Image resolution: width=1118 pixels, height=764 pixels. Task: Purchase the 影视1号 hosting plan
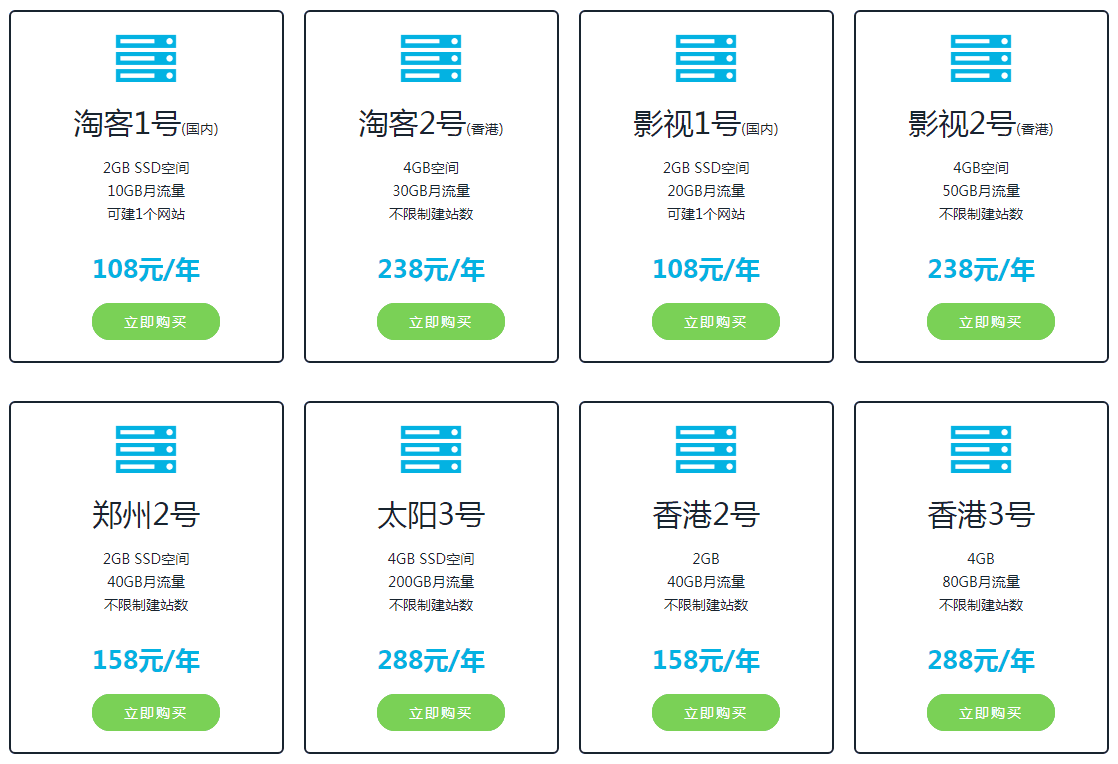pyautogui.click(x=716, y=321)
